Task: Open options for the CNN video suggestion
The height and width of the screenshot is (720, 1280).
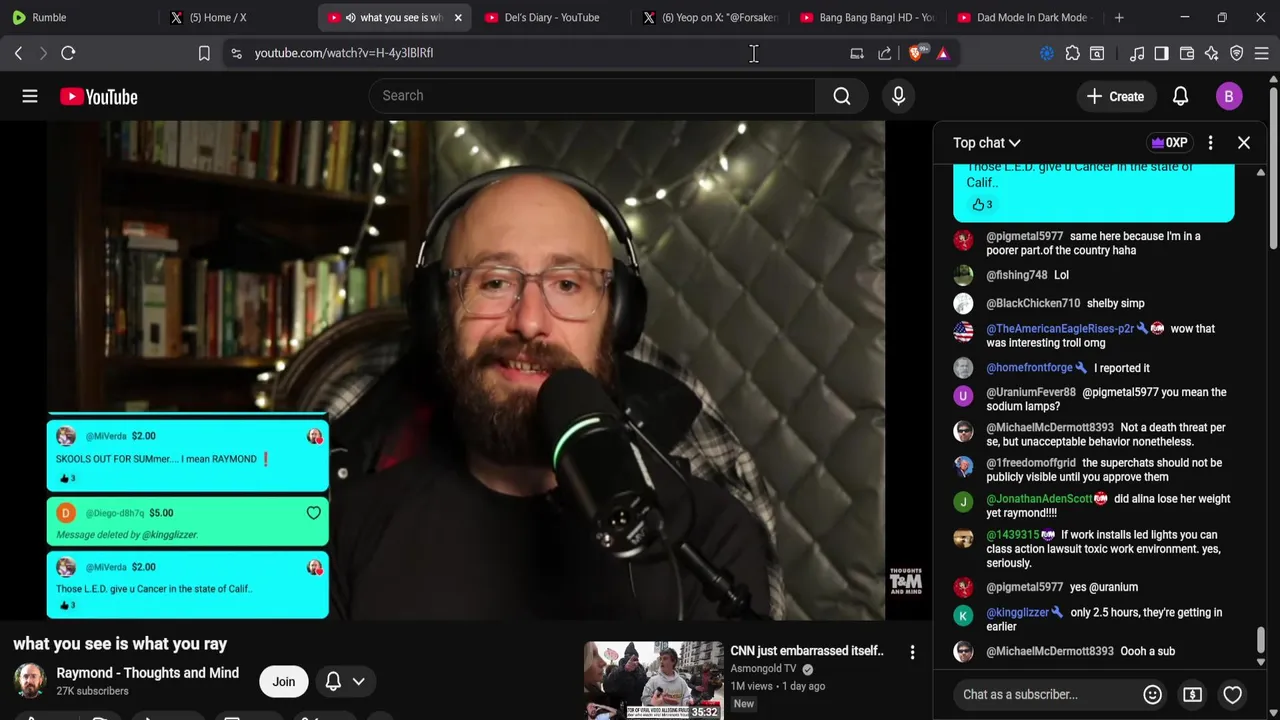Action: pyautogui.click(x=912, y=653)
